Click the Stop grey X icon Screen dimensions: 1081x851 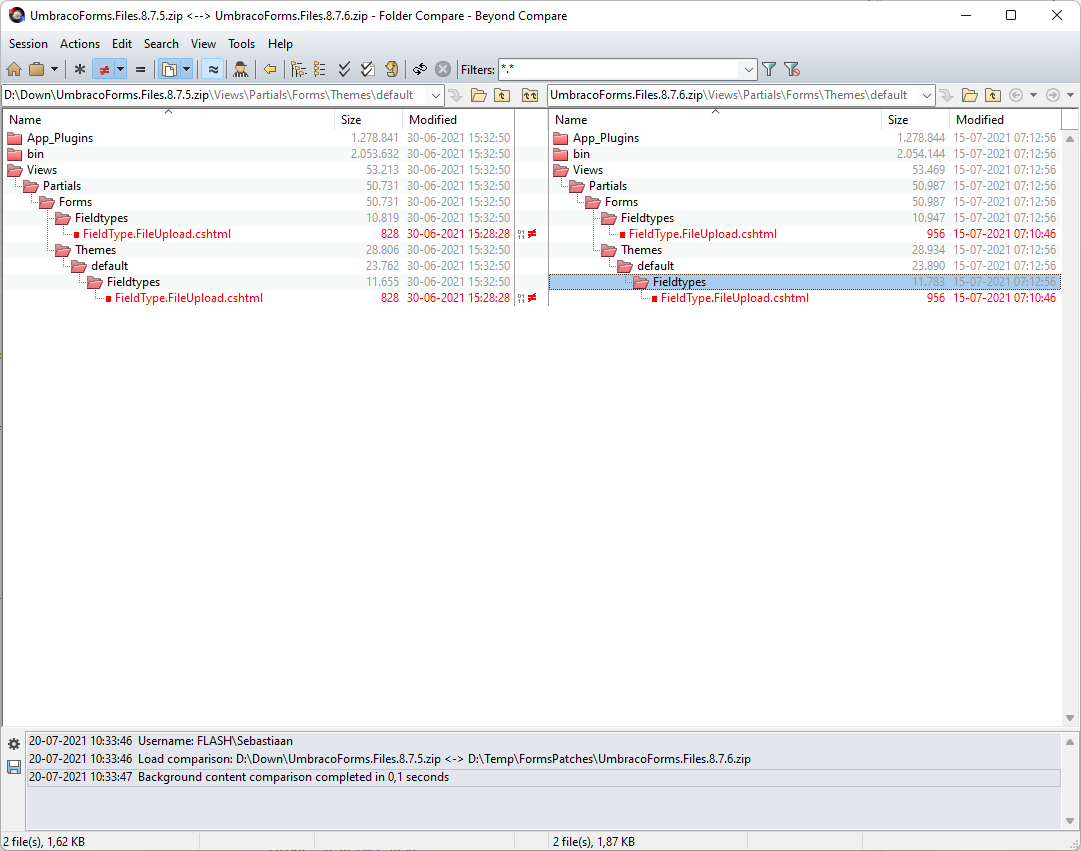point(443,69)
